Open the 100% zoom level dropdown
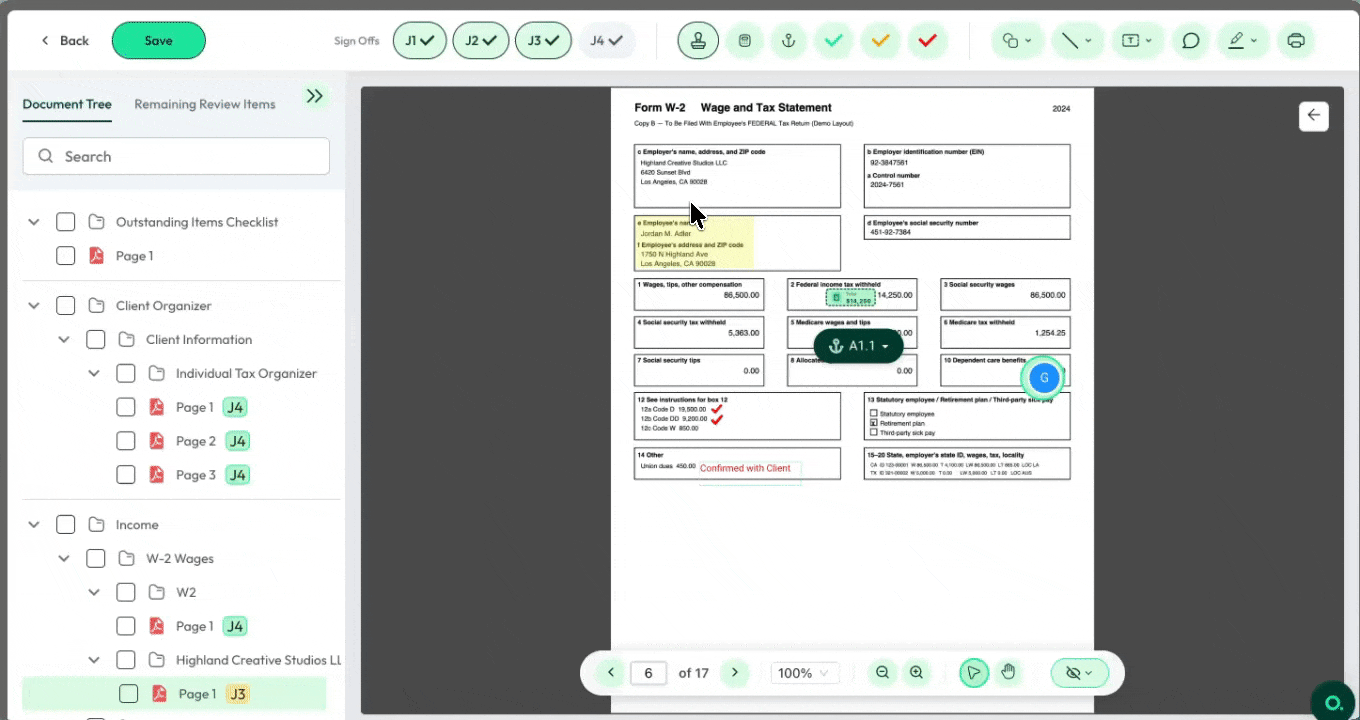The width and height of the screenshot is (1360, 720). (x=804, y=673)
